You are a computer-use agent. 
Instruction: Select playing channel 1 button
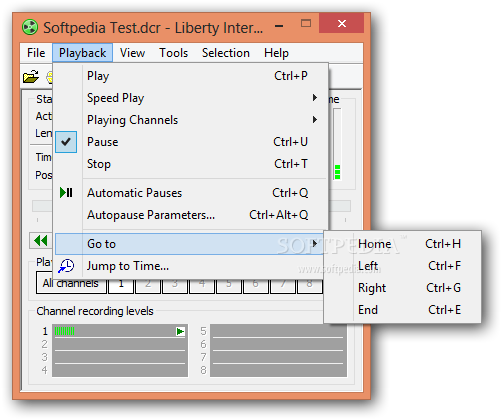point(121,284)
